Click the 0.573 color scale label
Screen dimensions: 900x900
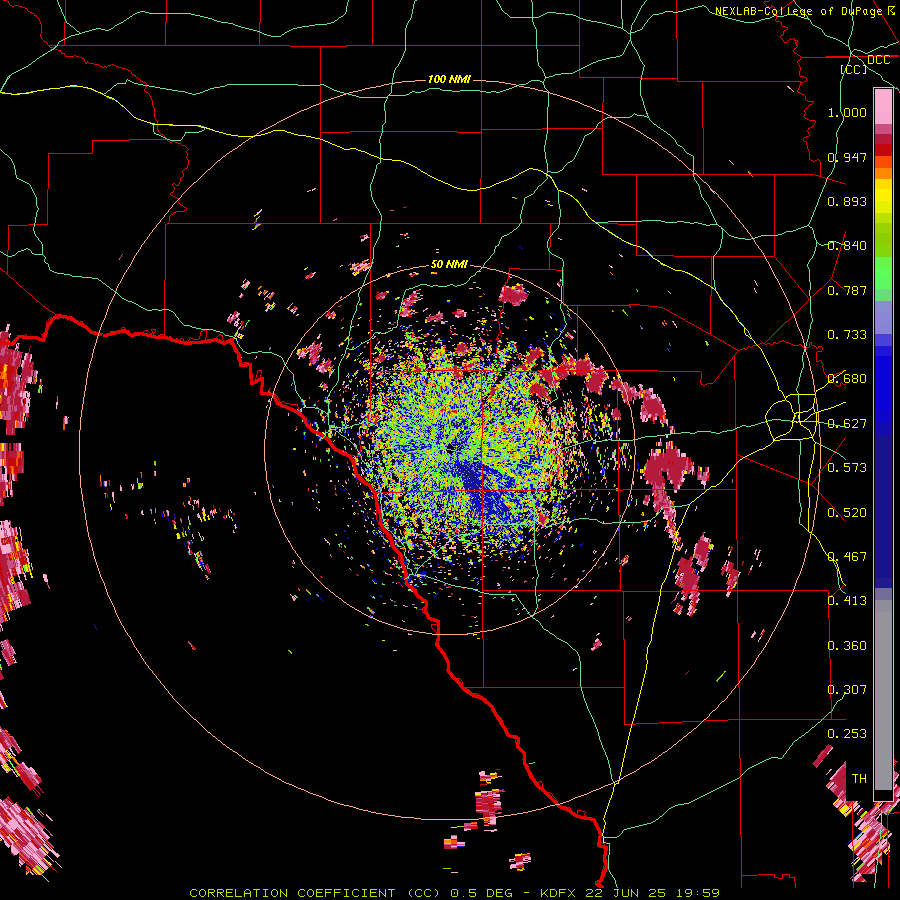[x=847, y=468]
